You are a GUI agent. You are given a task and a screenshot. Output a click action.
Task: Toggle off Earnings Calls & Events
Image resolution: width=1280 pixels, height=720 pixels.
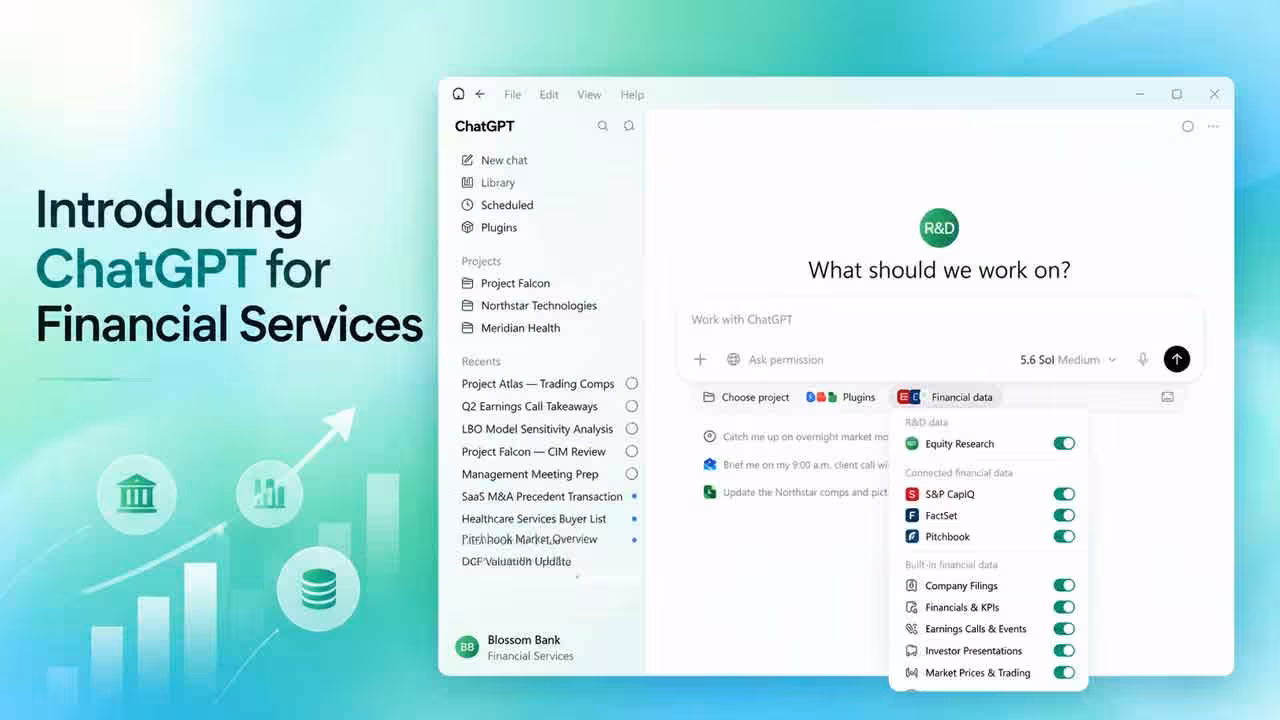(x=1064, y=629)
